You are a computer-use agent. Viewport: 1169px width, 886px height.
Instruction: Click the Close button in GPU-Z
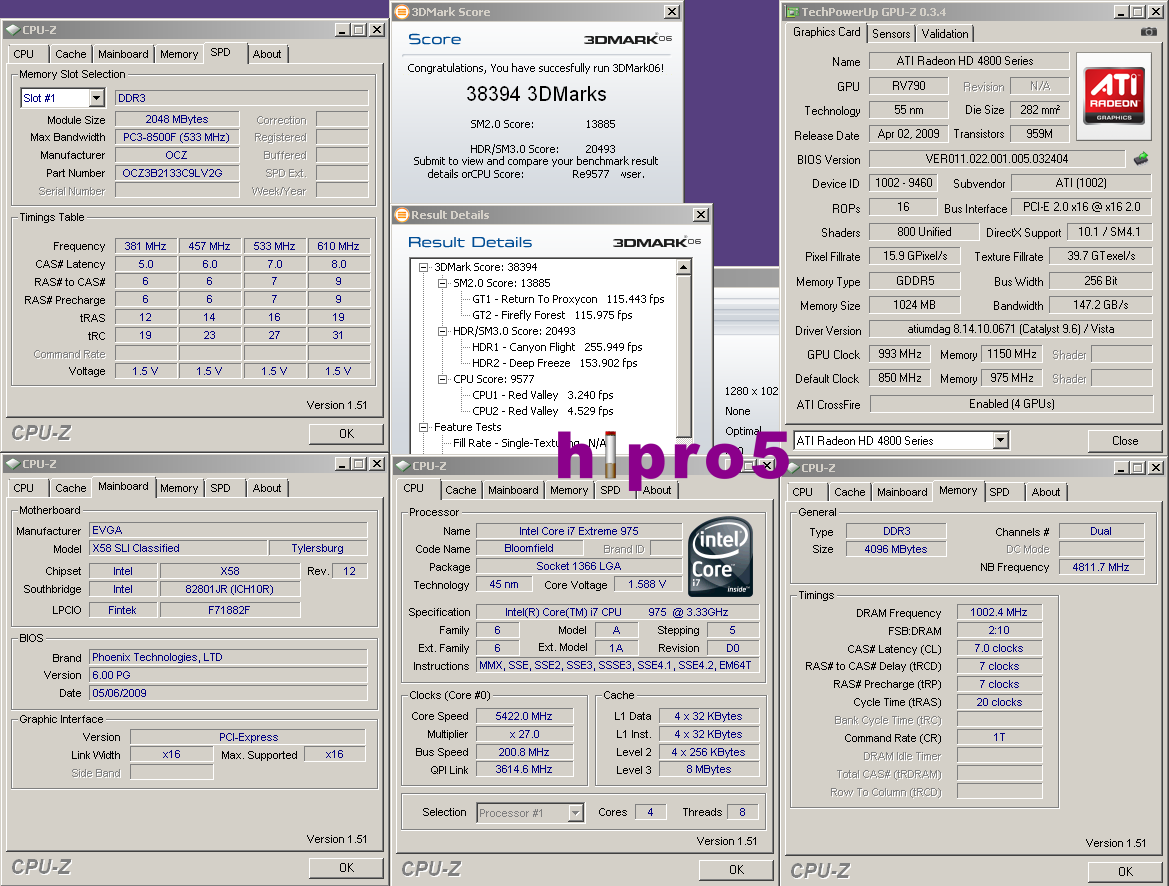(1125, 441)
